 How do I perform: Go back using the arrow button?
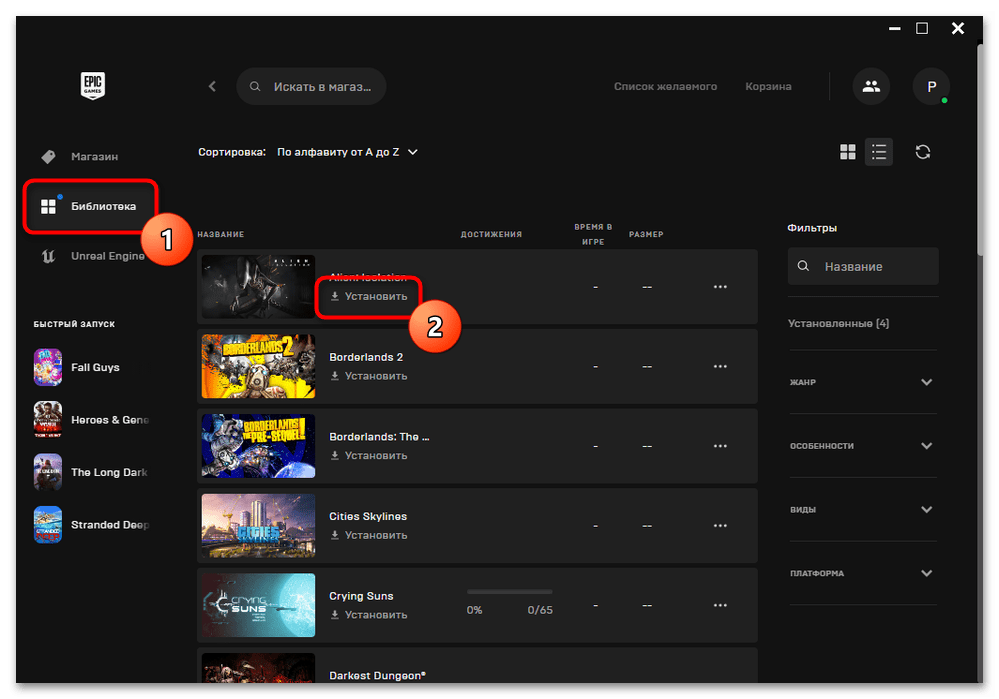pos(212,87)
